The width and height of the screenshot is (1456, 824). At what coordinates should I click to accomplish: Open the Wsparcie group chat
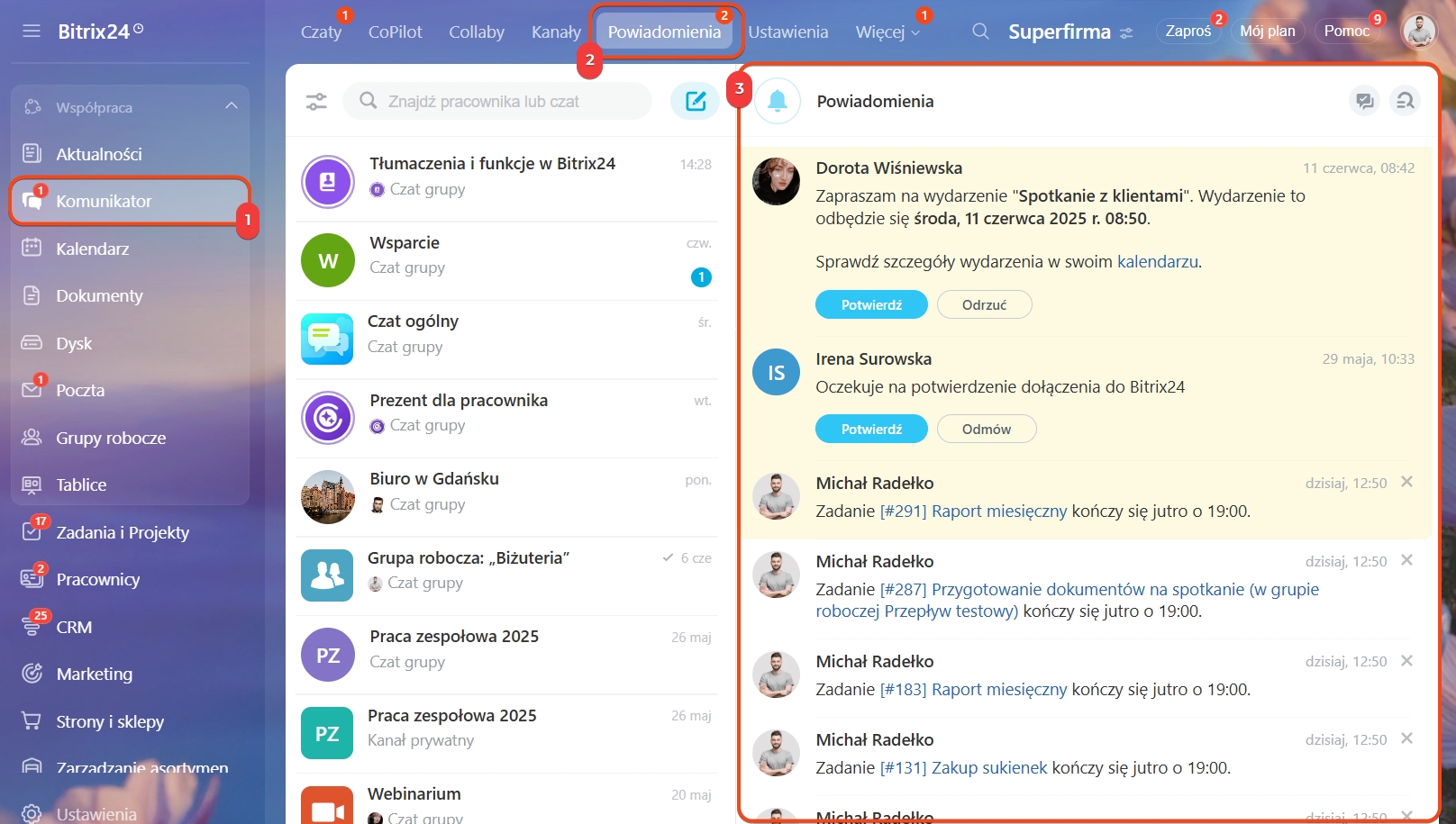pos(506,260)
